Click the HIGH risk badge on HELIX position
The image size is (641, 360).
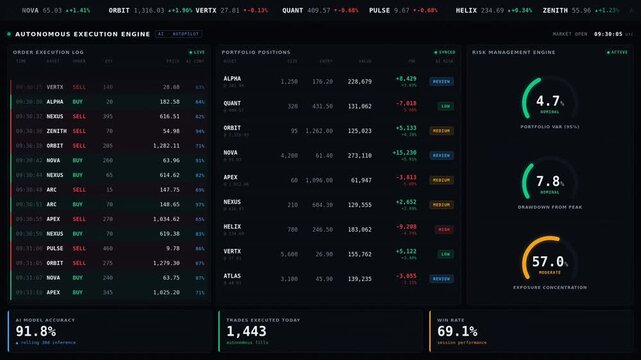click(x=444, y=230)
